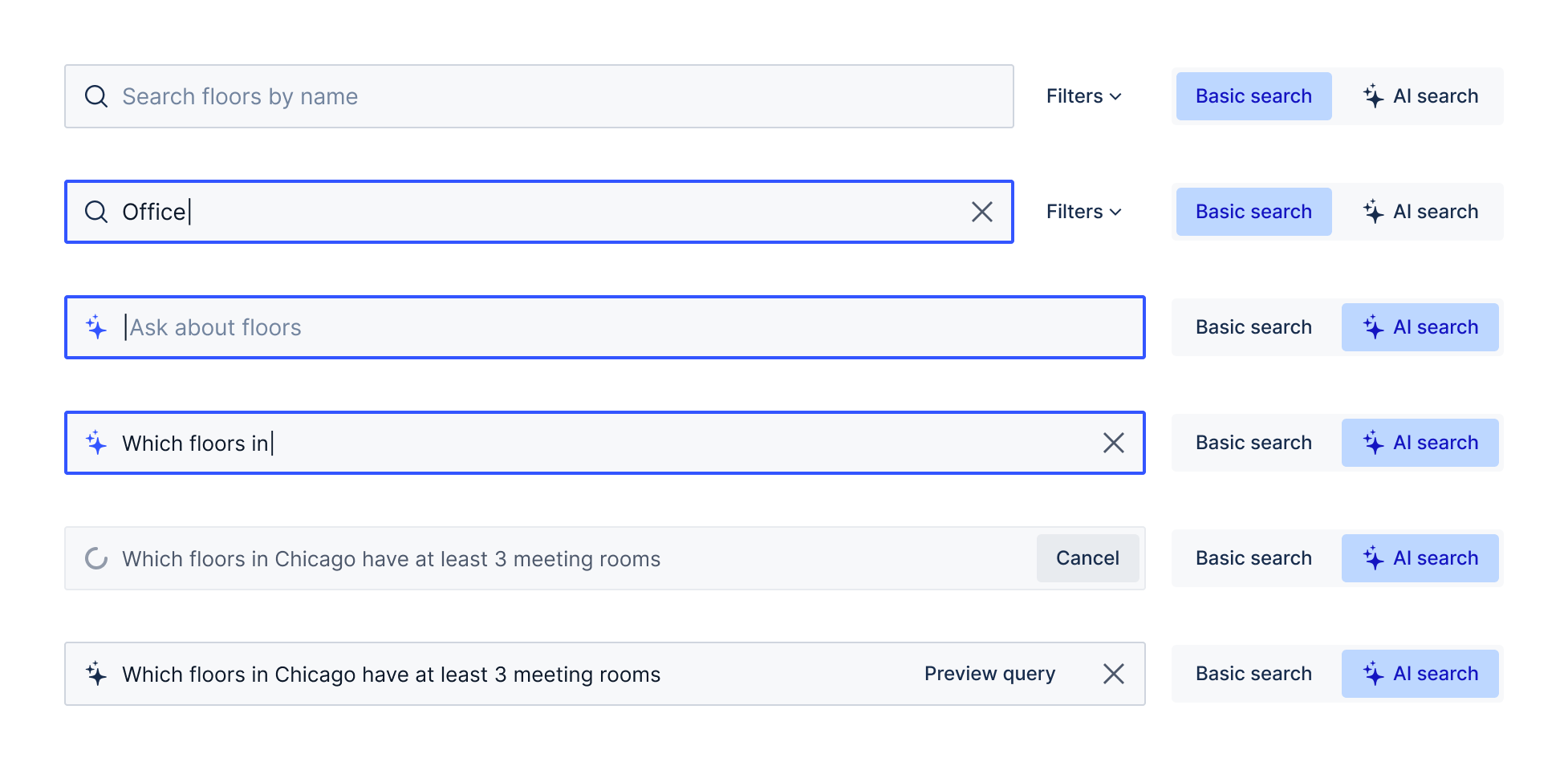Image resolution: width=1568 pixels, height=770 pixels.
Task: Cancel the running Chicago meeting rooms query
Action: point(1087,558)
